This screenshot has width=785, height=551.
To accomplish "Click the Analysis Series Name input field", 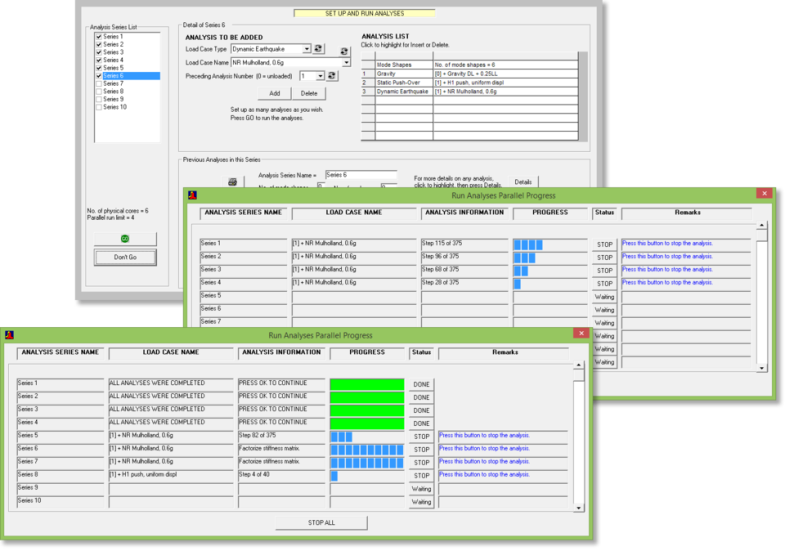I will pyautogui.click(x=360, y=175).
